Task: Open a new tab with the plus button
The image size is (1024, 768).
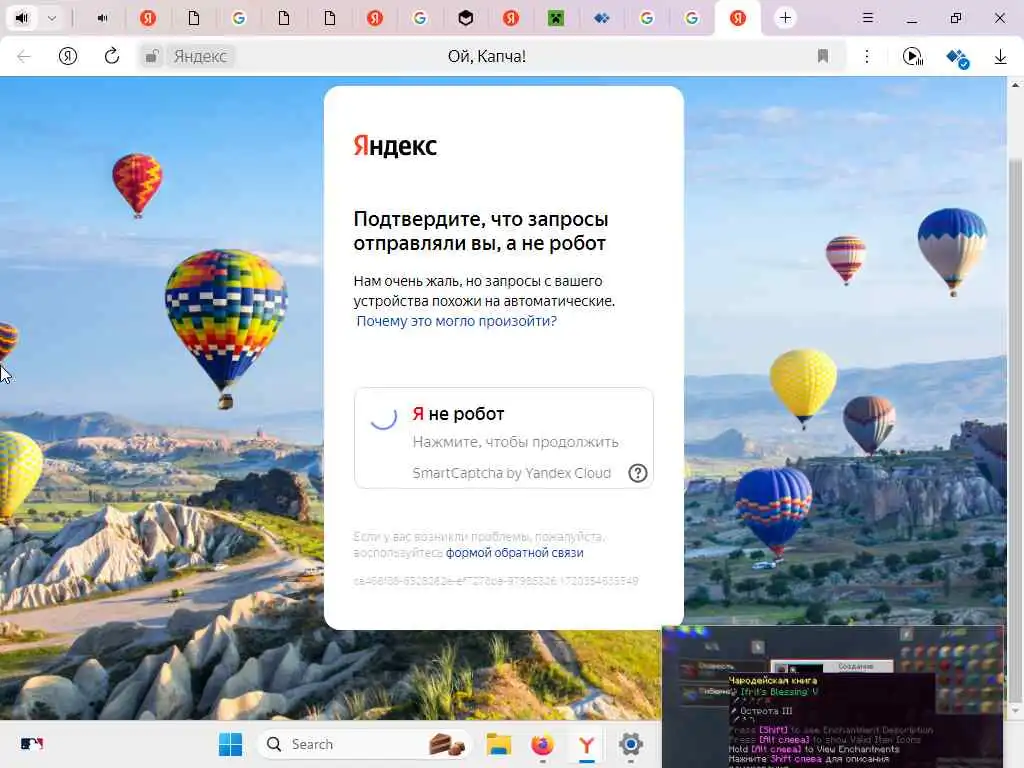Action: tap(785, 18)
